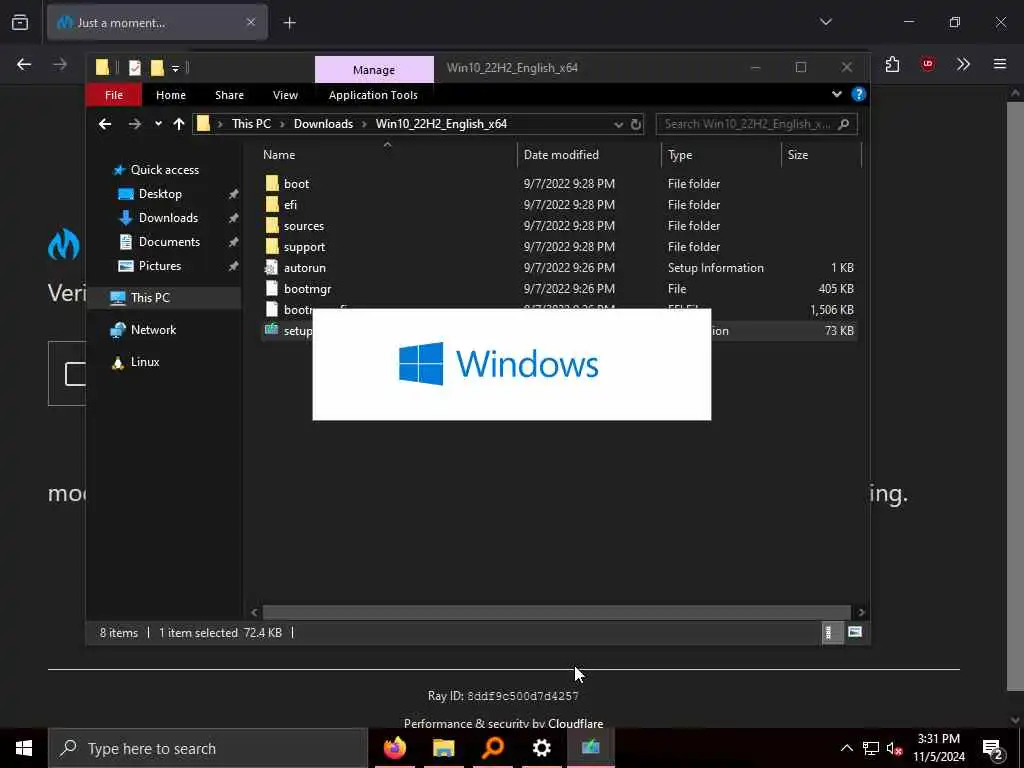
Task: Sort by Date modified column
Action: [561, 155]
